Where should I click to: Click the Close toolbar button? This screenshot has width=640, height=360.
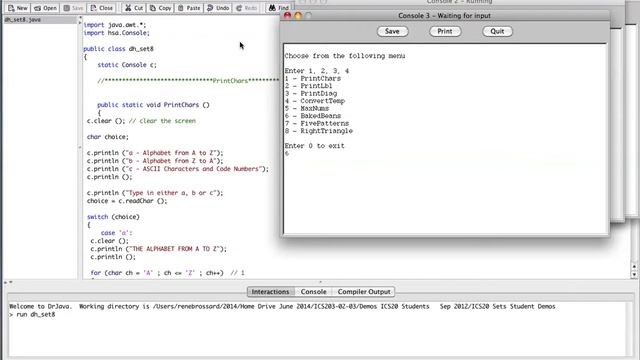point(101,8)
